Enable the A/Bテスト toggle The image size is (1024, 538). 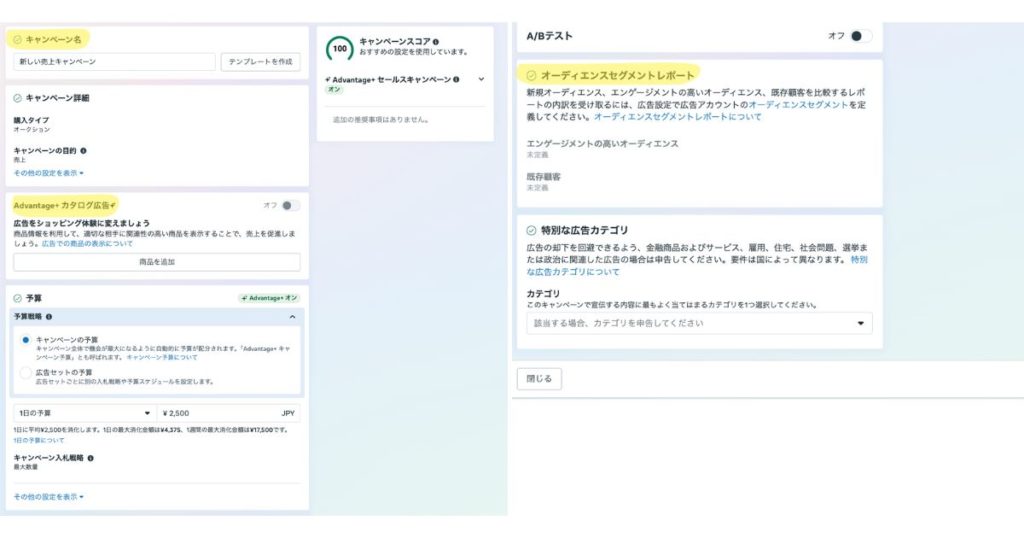[x=859, y=36]
